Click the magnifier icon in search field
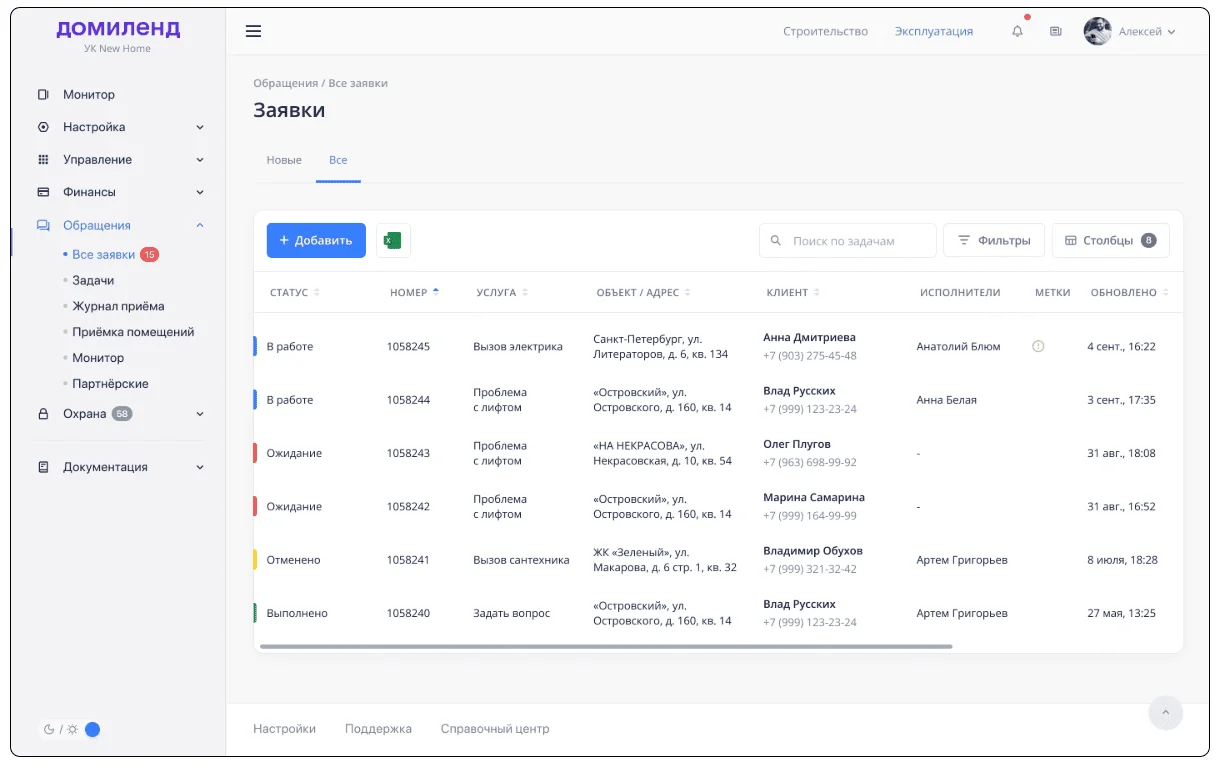The image size is (1221, 768). coord(776,241)
